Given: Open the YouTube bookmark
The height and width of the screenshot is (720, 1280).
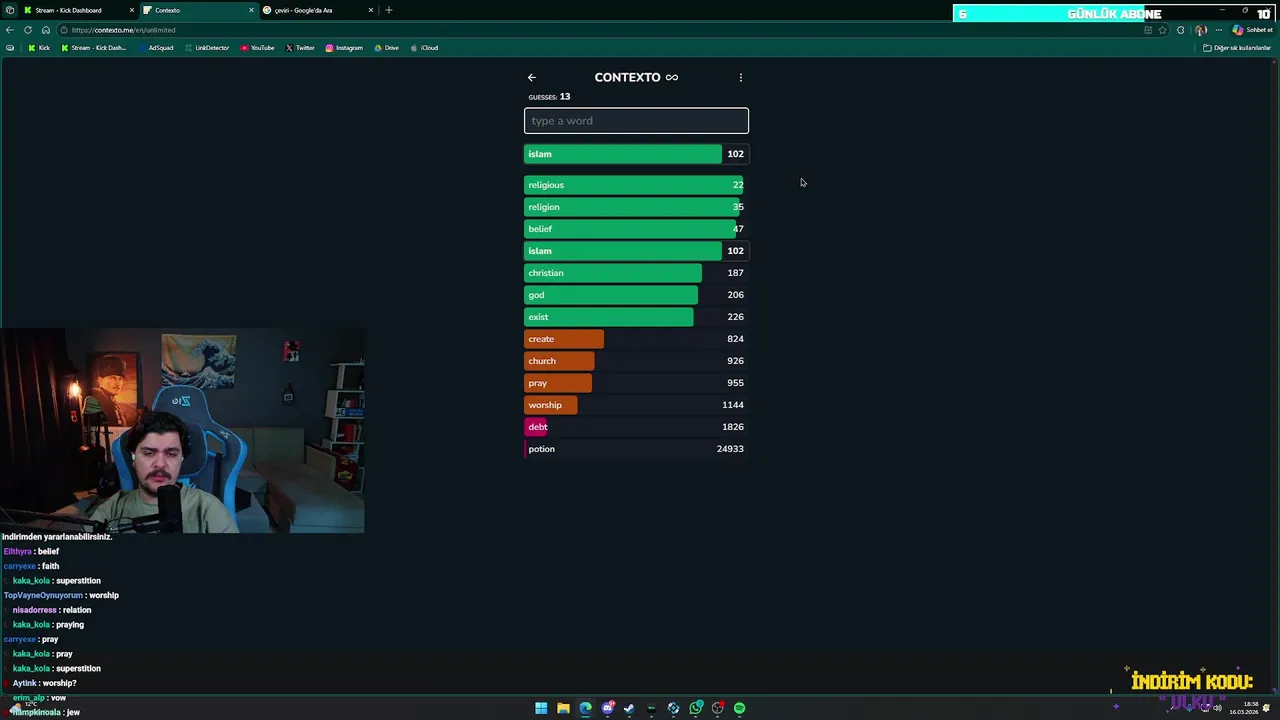Looking at the screenshot, I should pyautogui.click(x=258, y=48).
